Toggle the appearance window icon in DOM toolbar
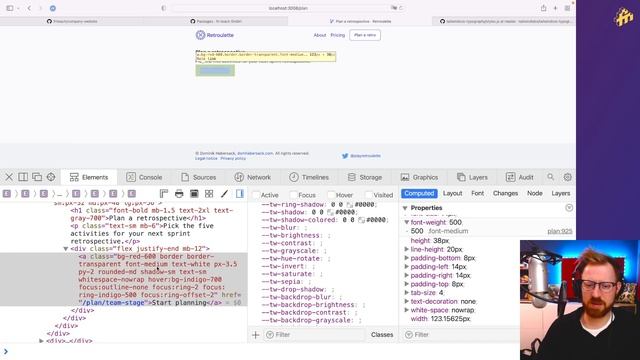 (194, 193)
